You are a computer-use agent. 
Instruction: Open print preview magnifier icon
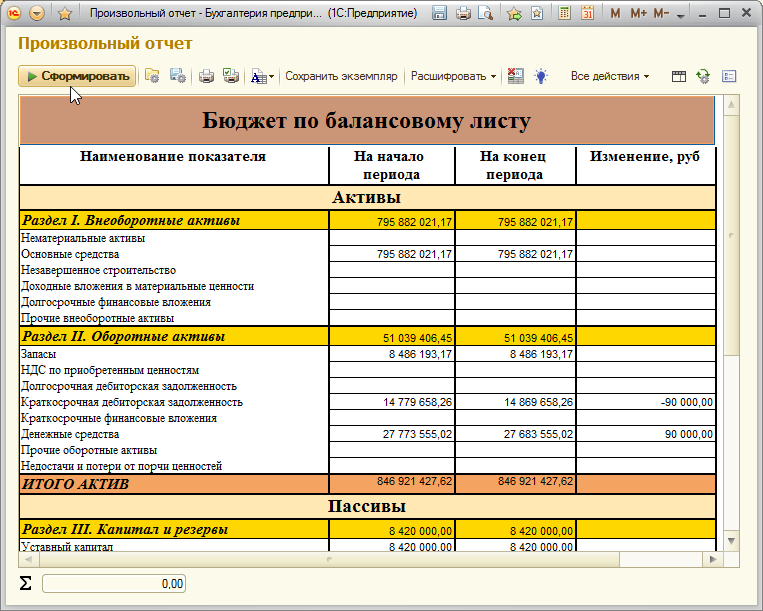[486, 14]
